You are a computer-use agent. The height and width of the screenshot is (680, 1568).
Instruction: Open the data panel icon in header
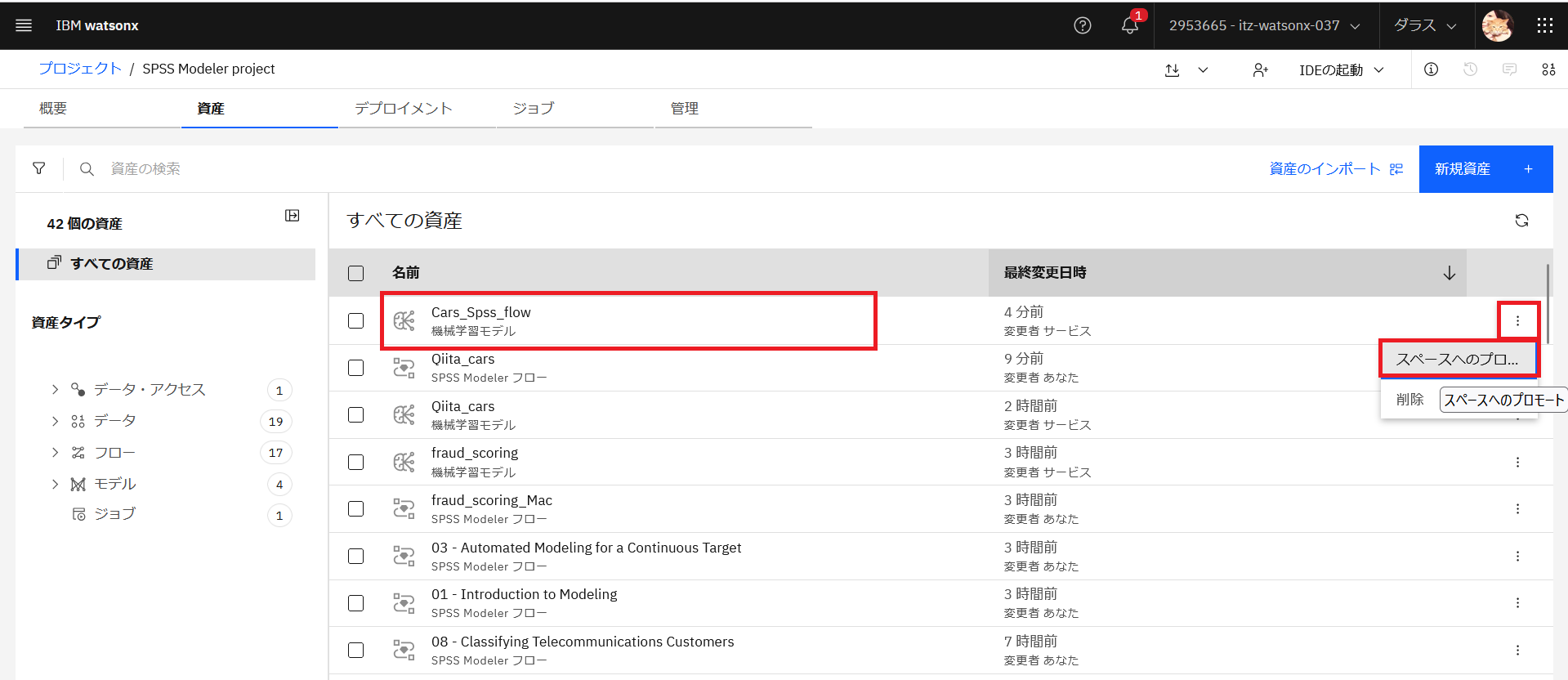[1548, 69]
